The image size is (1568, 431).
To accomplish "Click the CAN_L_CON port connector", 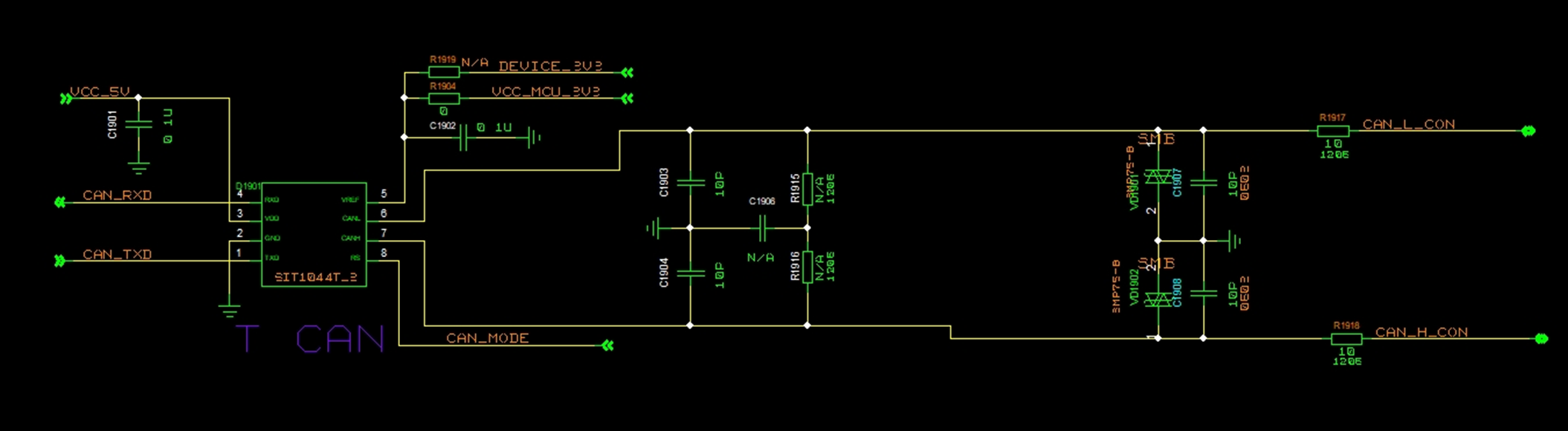I will (x=1529, y=131).
